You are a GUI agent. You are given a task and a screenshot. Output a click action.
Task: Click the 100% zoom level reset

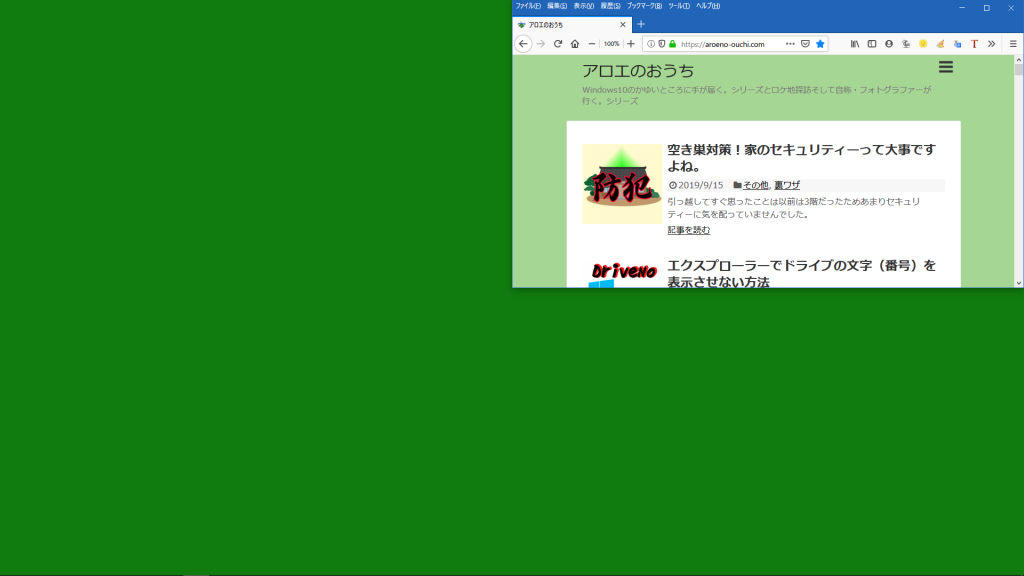point(611,44)
